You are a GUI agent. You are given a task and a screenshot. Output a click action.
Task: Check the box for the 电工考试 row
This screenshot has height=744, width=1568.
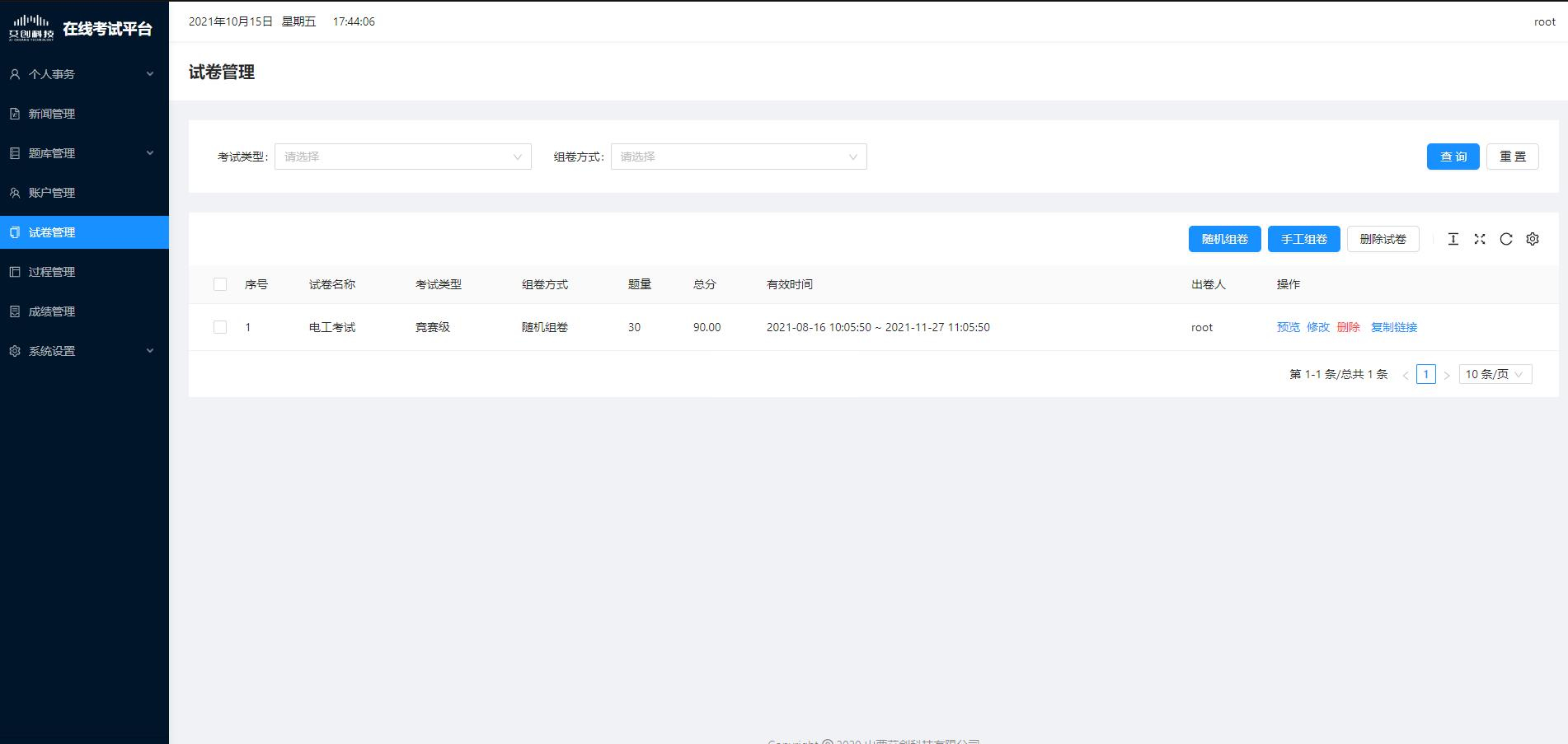tap(220, 327)
